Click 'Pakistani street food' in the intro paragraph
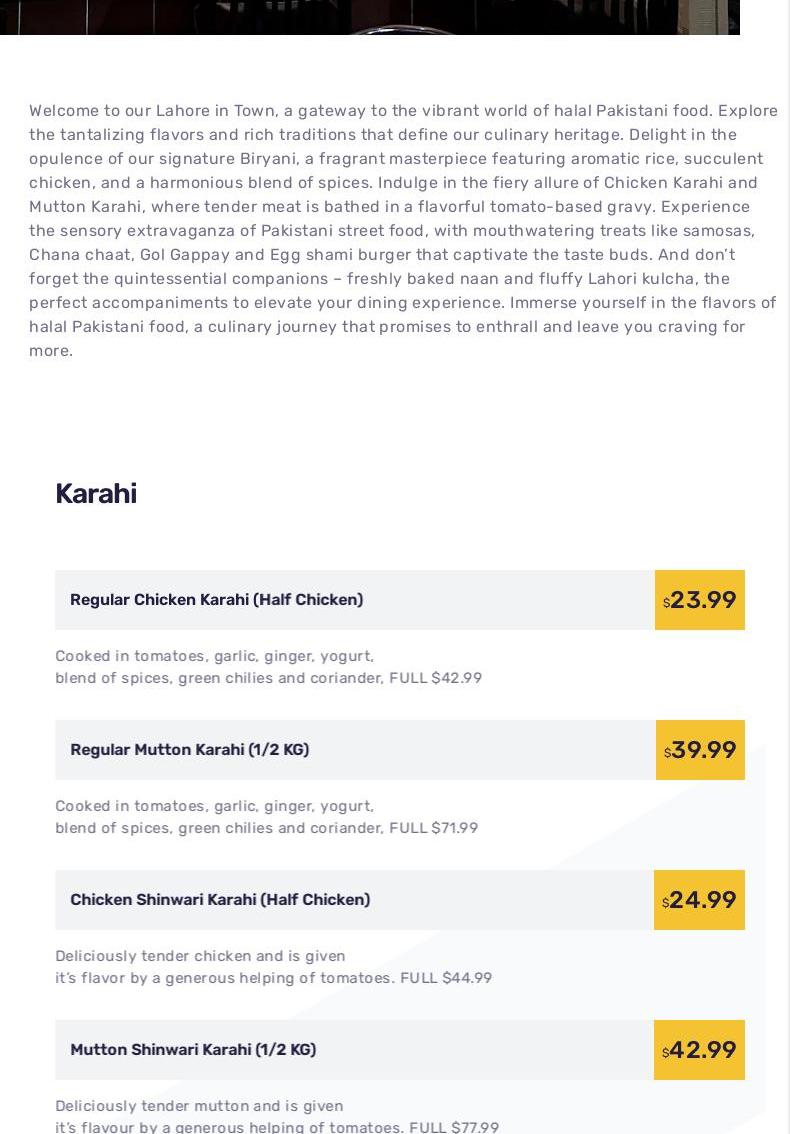Image resolution: width=790 pixels, height=1134 pixels. 343,231
